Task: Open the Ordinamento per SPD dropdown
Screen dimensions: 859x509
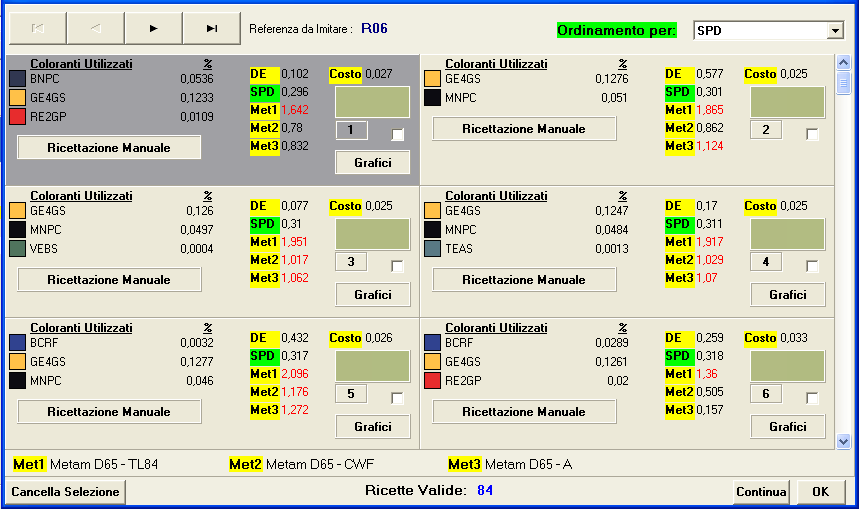Action: point(835,31)
